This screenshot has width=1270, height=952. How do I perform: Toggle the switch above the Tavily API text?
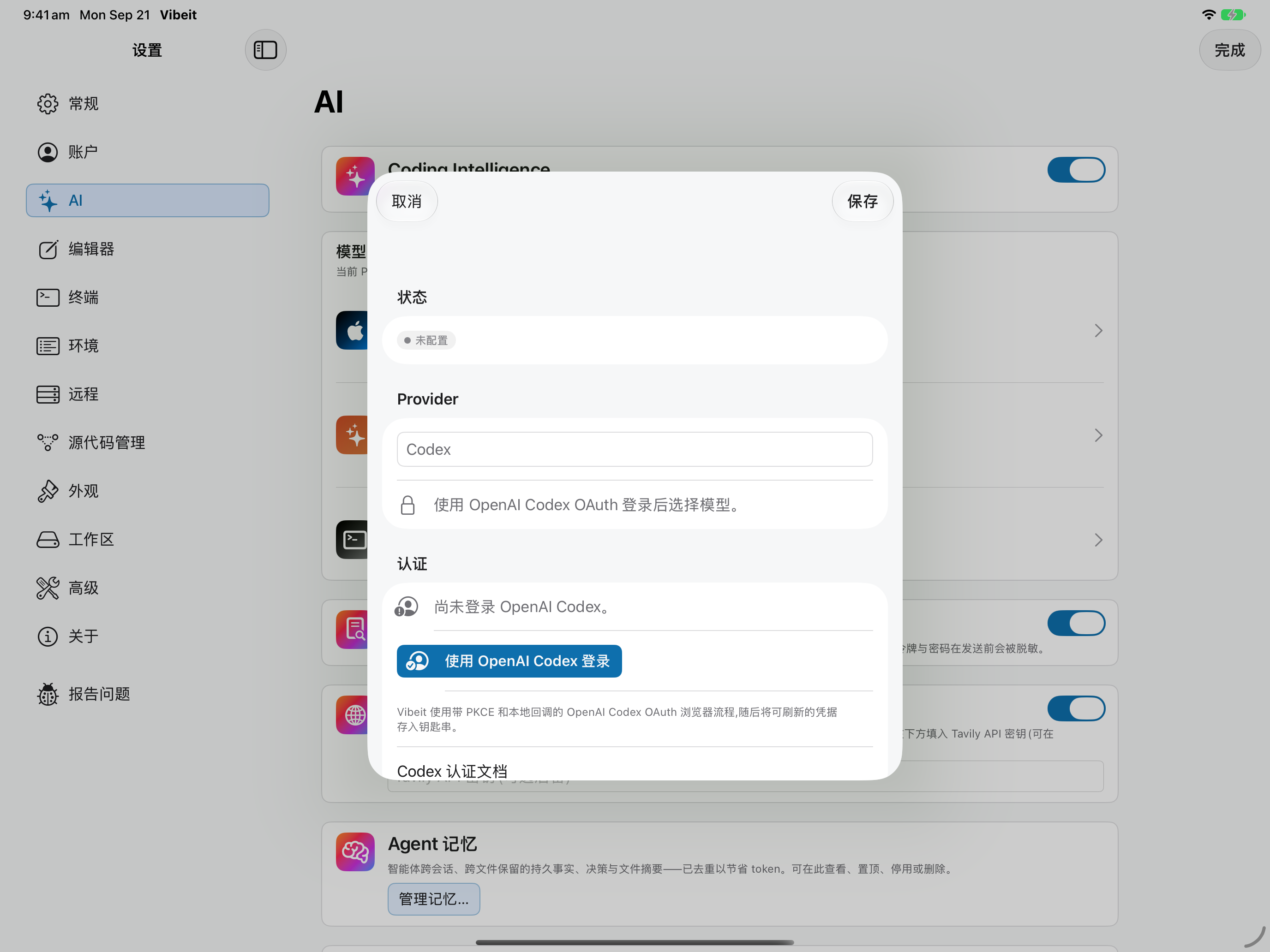pyautogui.click(x=1076, y=708)
